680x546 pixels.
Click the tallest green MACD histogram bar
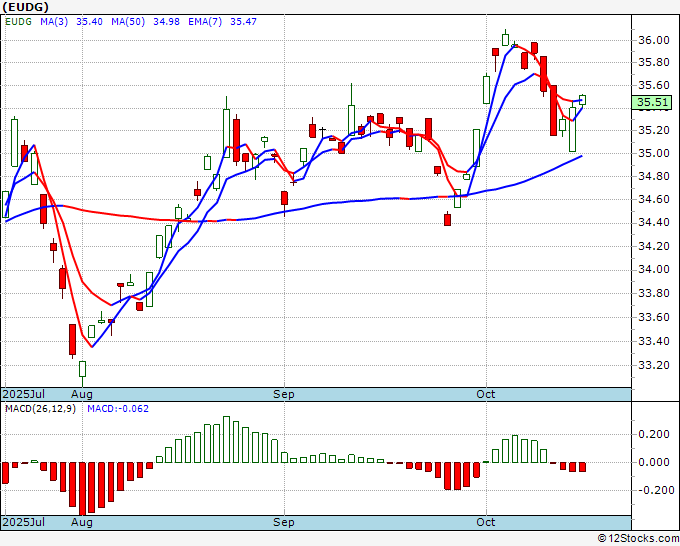pyautogui.click(x=226, y=439)
